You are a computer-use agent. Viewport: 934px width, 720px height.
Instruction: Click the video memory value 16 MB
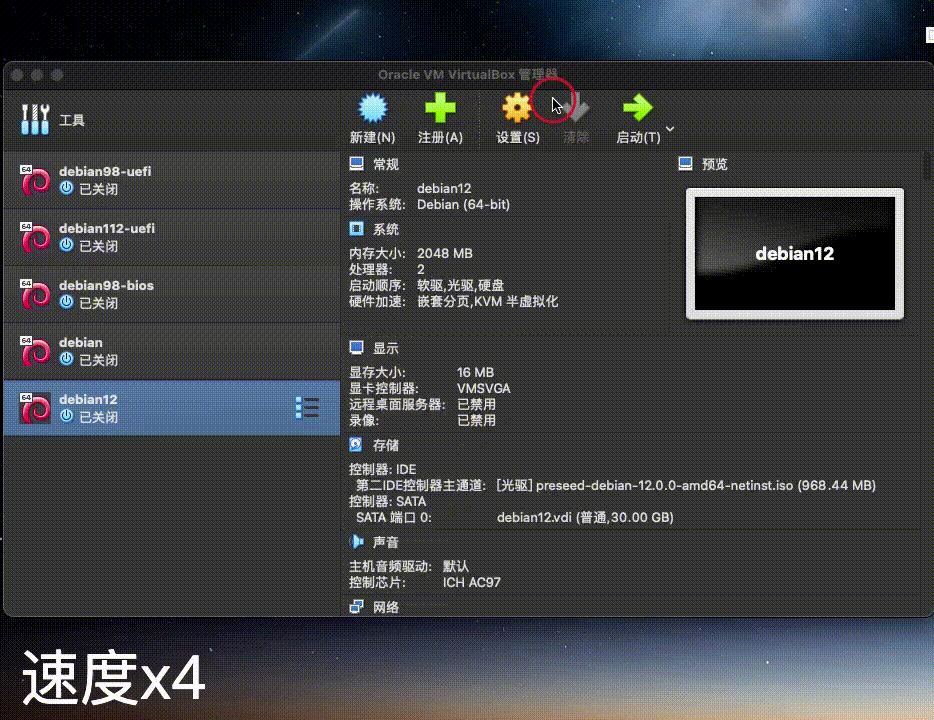click(x=475, y=373)
